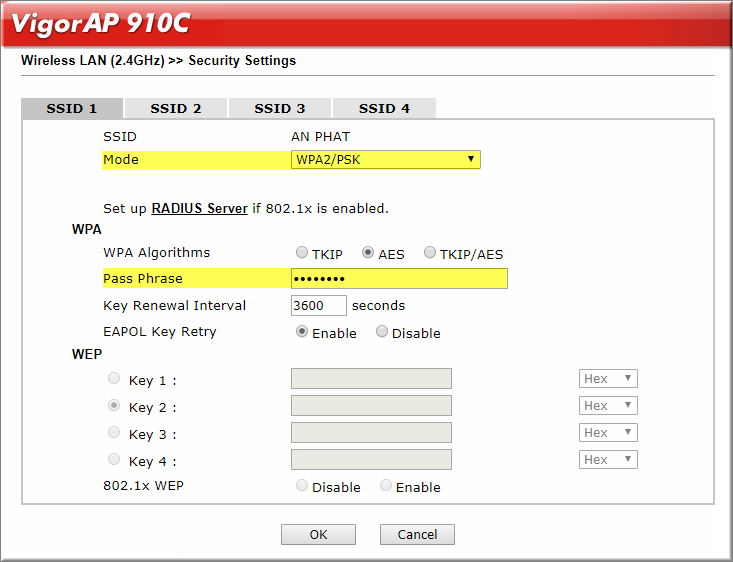This screenshot has width=733, height=562.
Task: Click the Key 2 text field
Action: coord(371,405)
